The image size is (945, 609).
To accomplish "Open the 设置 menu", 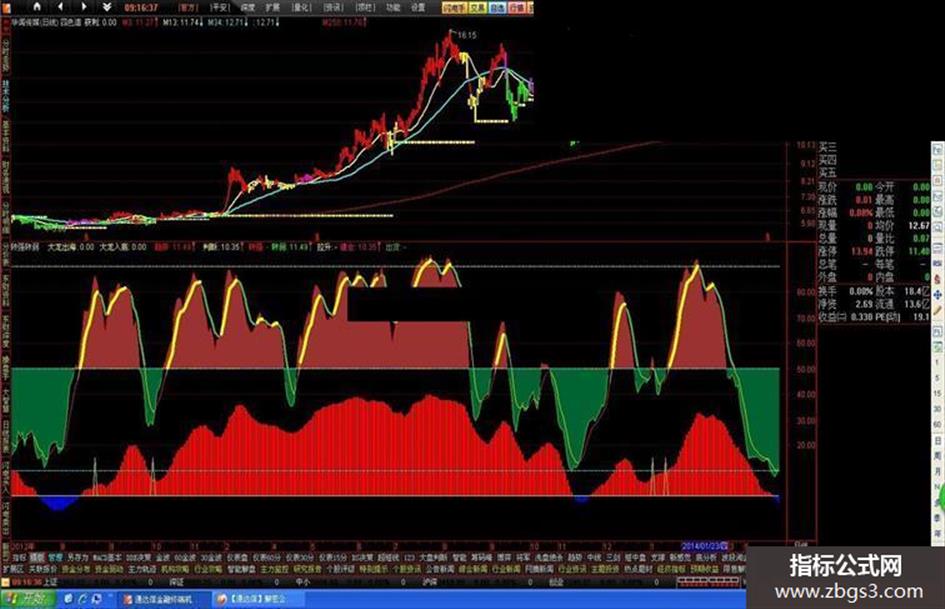I will [418, 8].
